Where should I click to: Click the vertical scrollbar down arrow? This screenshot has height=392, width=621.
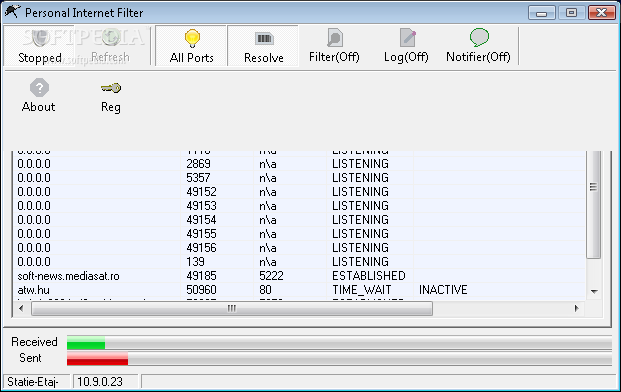pos(594,291)
